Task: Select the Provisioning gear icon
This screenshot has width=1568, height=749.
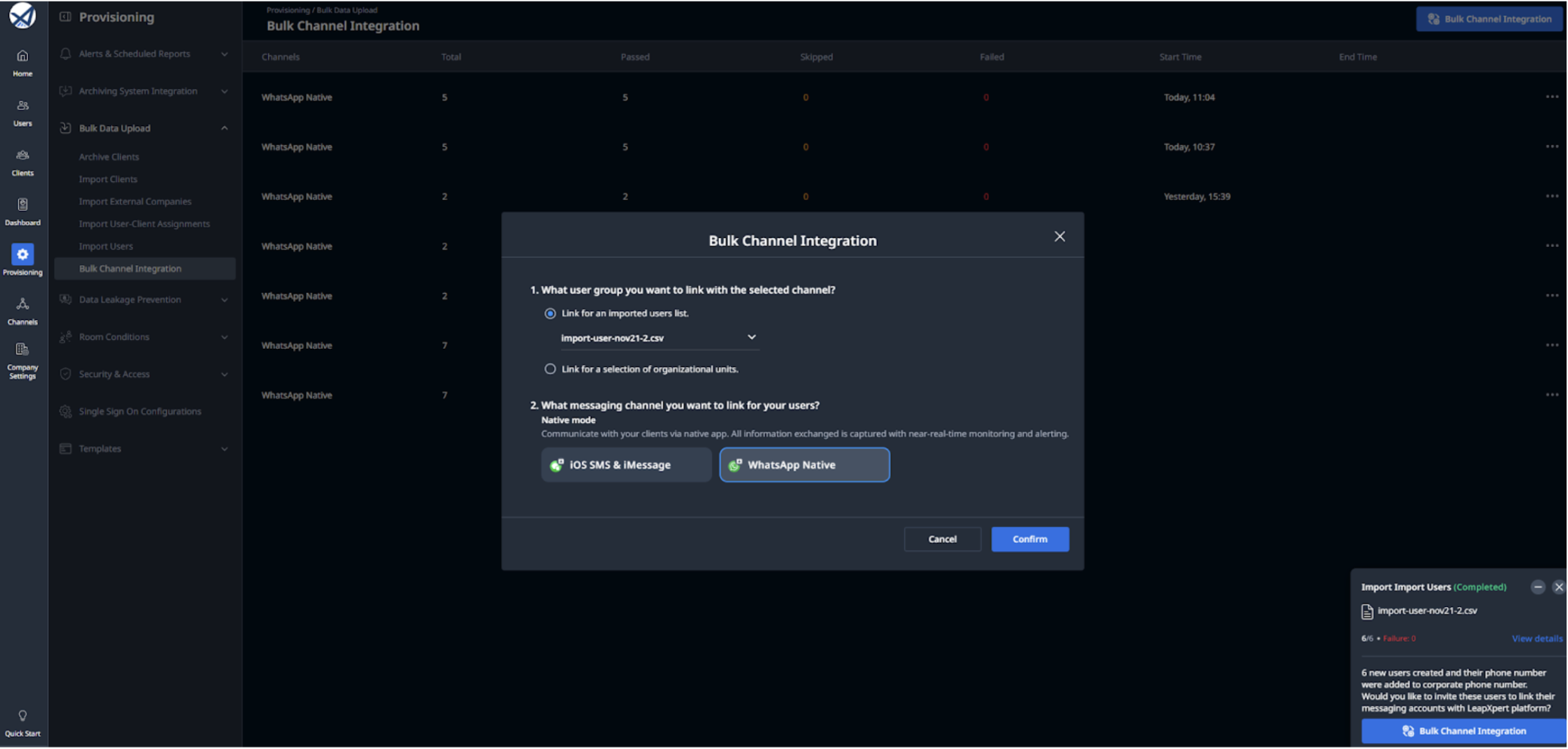Action: click(23, 254)
